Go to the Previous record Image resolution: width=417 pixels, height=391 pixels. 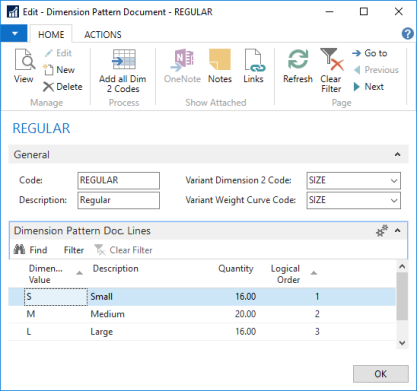click(x=376, y=70)
